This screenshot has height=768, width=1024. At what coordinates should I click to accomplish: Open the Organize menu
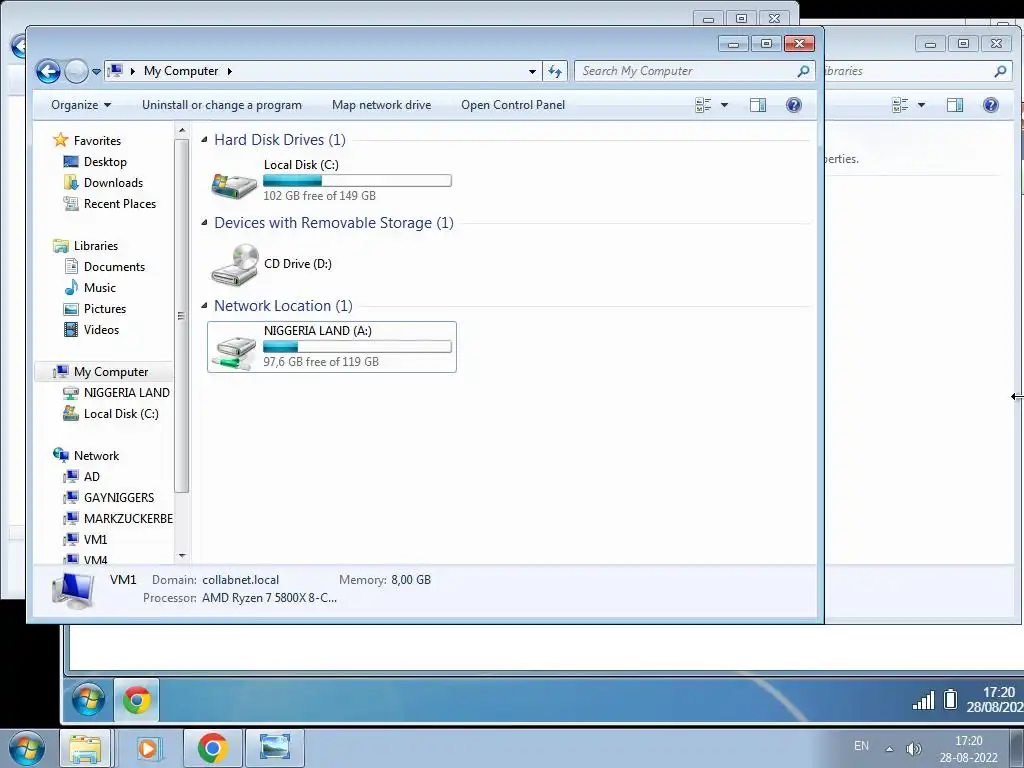click(x=81, y=105)
